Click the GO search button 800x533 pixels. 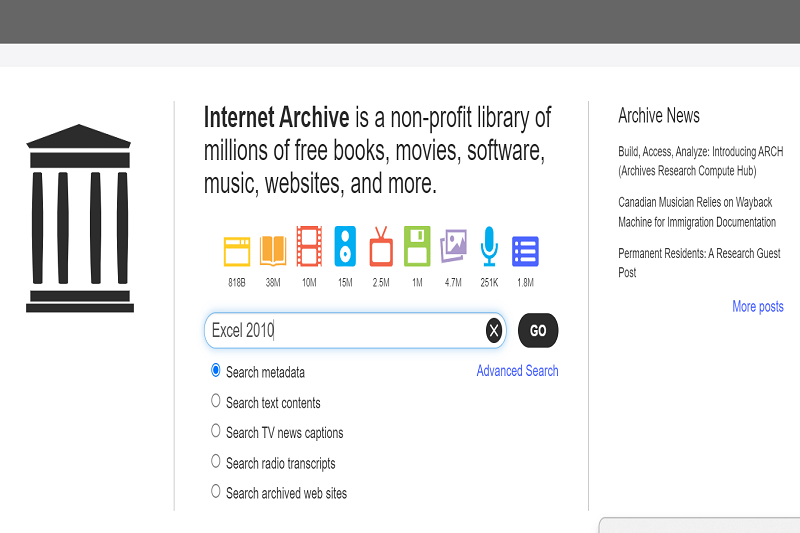click(x=538, y=331)
